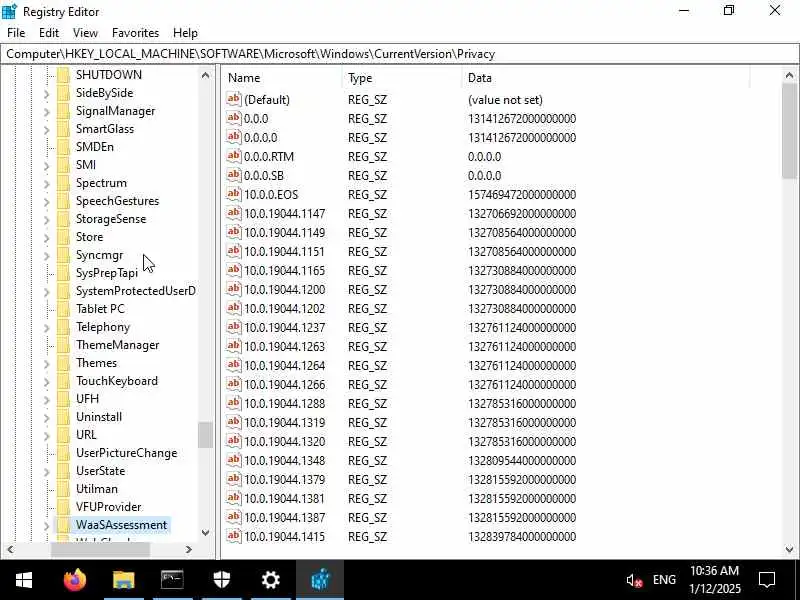Click the registry path address bar
The height and width of the screenshot is (600, 800).
click(399, 54)
